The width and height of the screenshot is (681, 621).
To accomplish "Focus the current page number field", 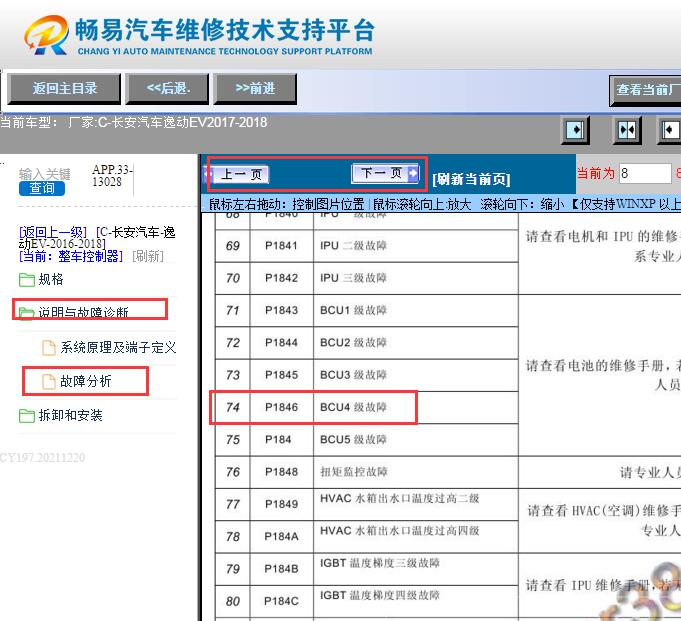I will pos(645,173).
